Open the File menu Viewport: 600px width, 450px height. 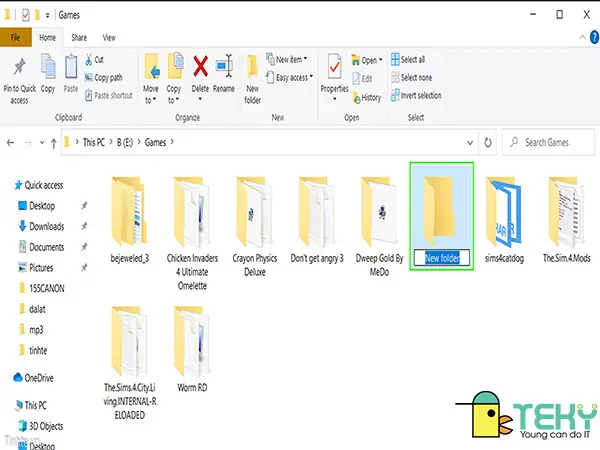[16, 38]
